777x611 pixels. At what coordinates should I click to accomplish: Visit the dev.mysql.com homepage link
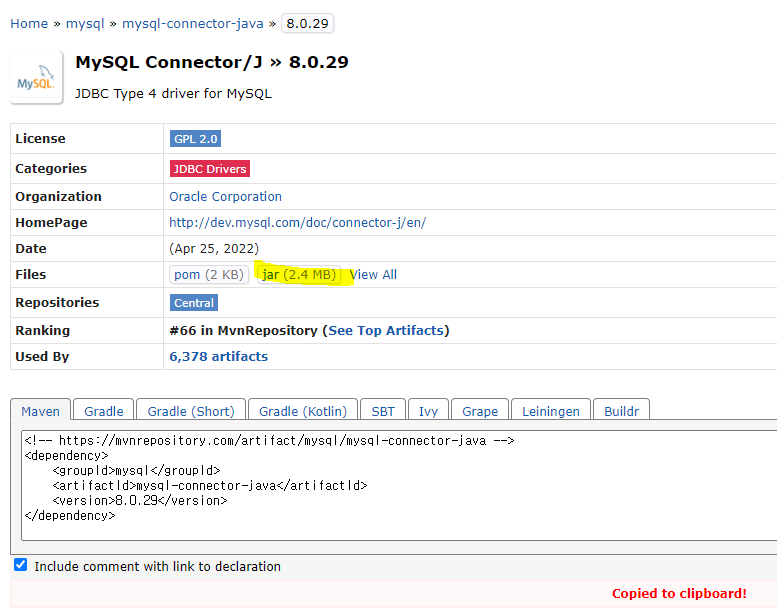[297, 222]
